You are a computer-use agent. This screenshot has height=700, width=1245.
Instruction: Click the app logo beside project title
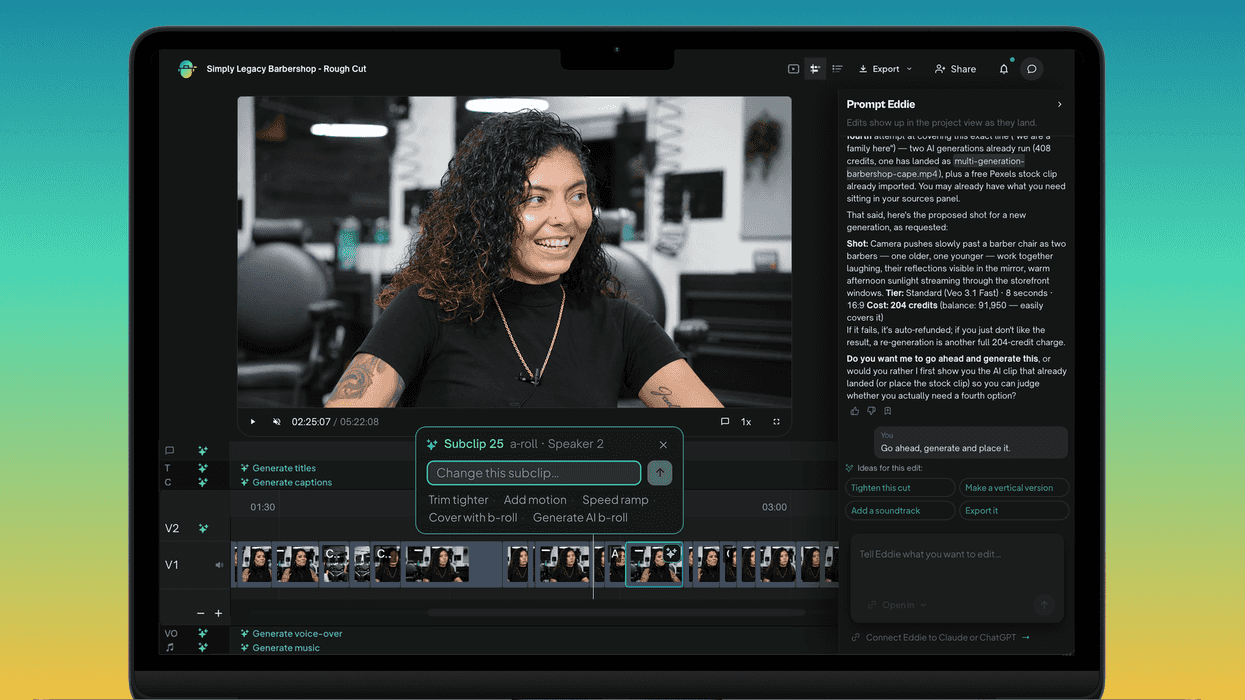click(x=187, y=69)
